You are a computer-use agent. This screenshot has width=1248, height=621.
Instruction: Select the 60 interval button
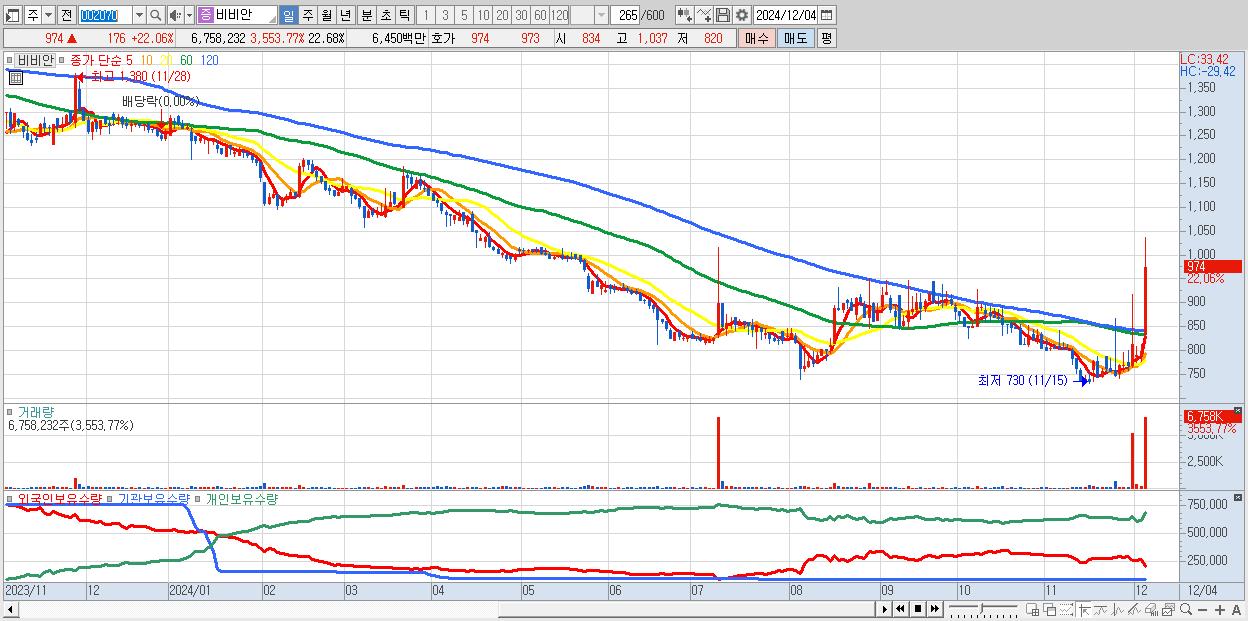pos(540,15)
